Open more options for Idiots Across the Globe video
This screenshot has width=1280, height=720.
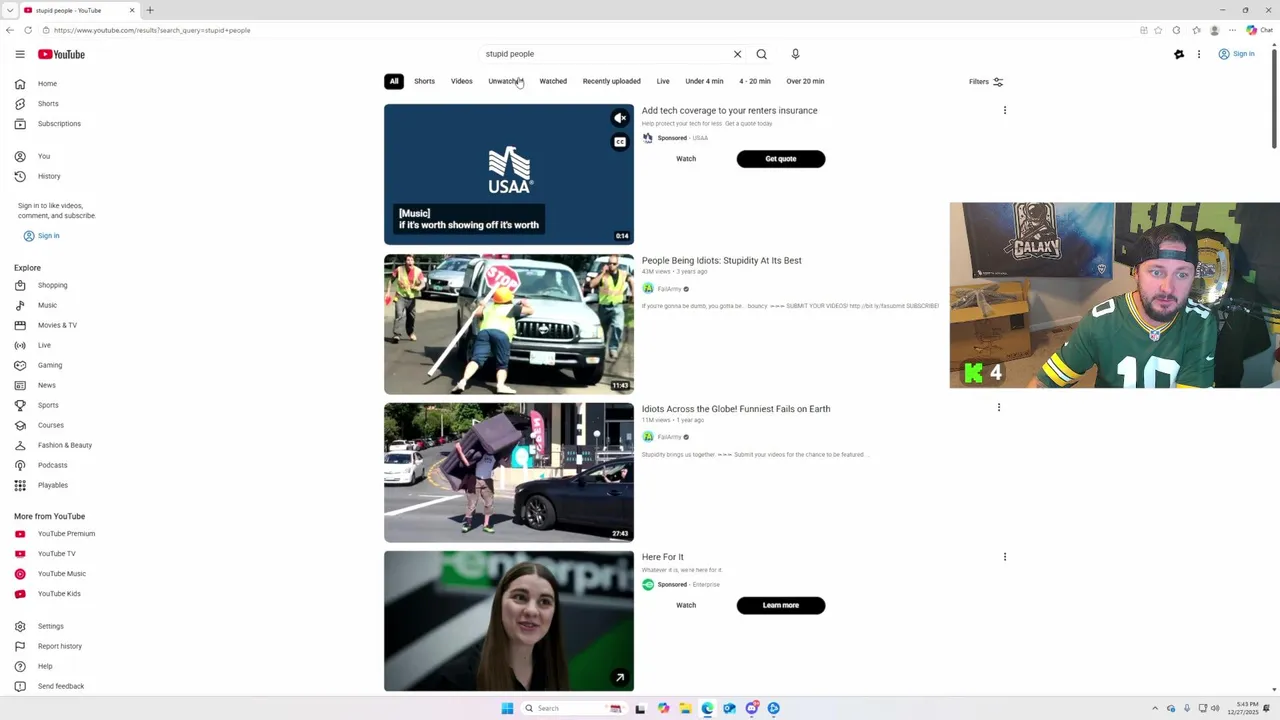[x=999, y=407]
